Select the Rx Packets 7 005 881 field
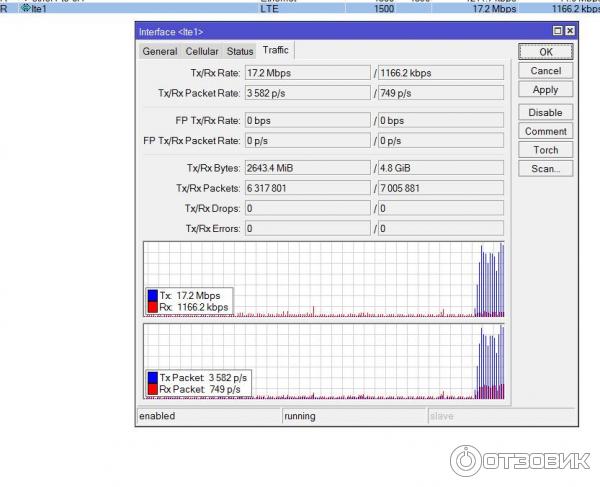The height and width of the screenshot is (487, 600). [441, 188]
